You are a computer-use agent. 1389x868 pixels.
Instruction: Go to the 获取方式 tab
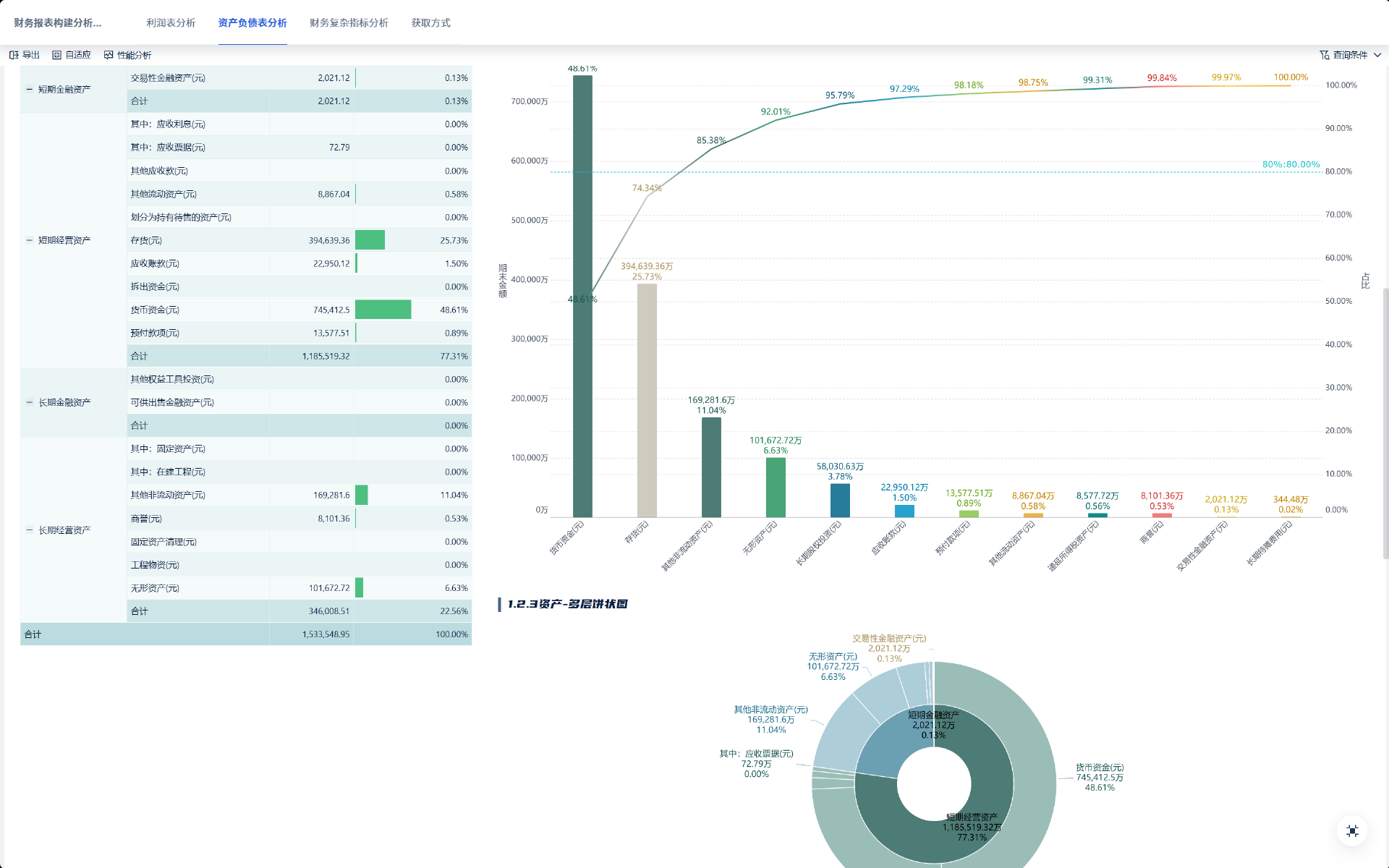(x=430, y=23)
